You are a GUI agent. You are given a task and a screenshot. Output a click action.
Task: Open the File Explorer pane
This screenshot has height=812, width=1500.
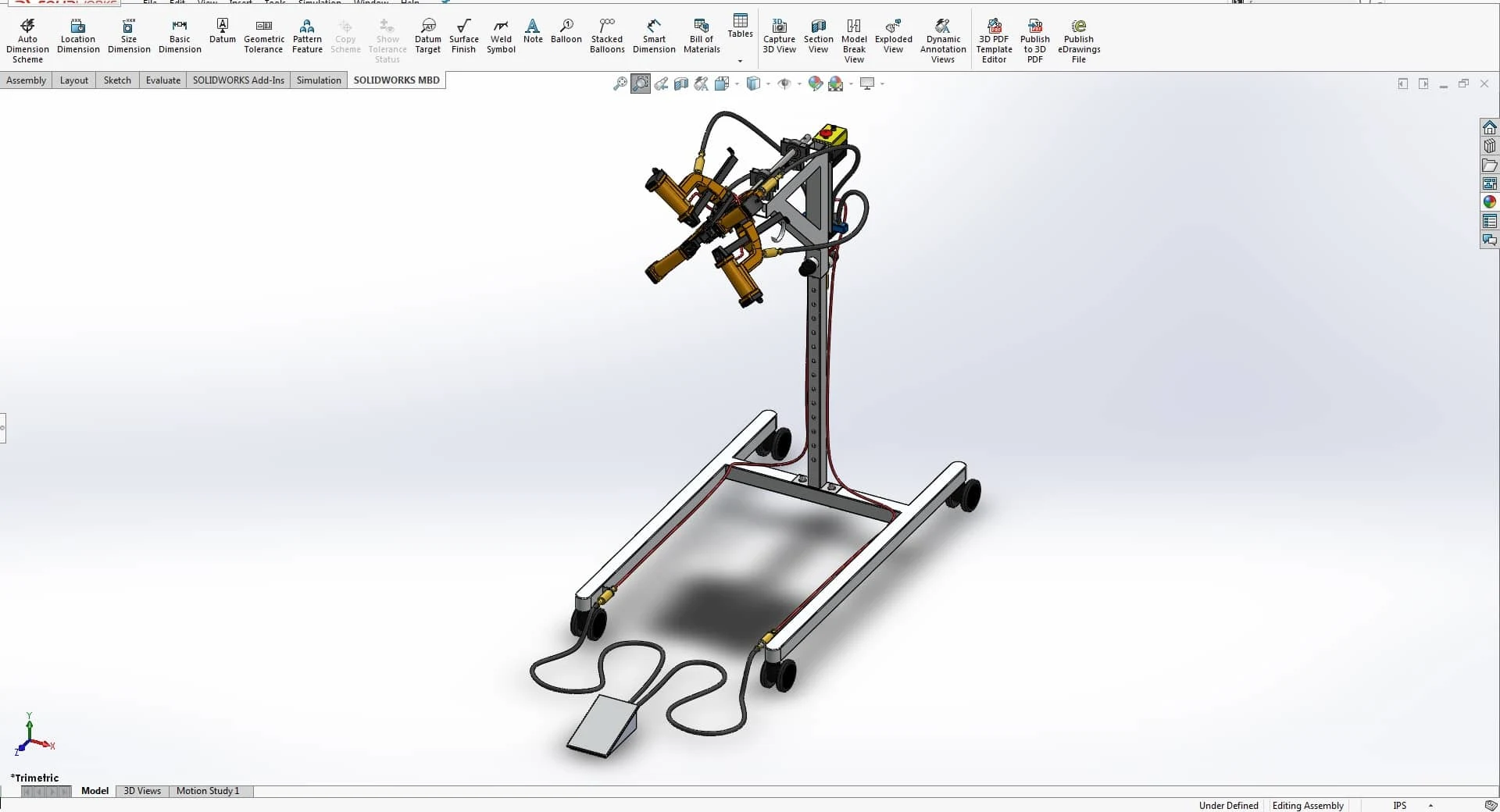[1490, 165]
